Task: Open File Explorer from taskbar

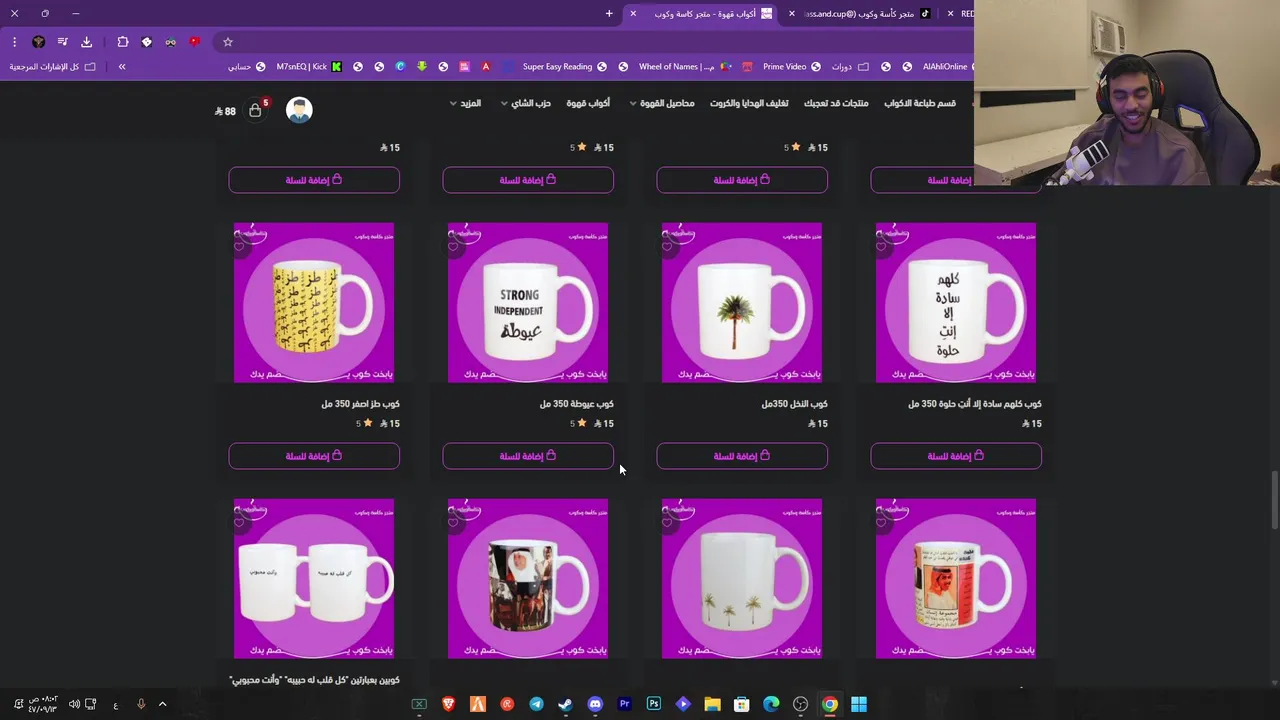Action: (x=712, y=704)
